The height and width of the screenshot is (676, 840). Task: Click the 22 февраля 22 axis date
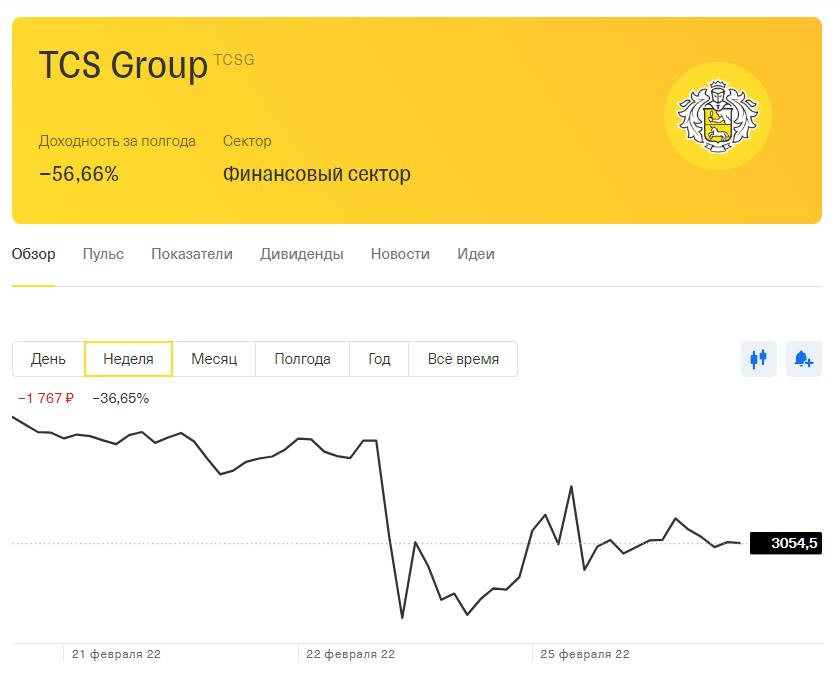click(350, 654)
